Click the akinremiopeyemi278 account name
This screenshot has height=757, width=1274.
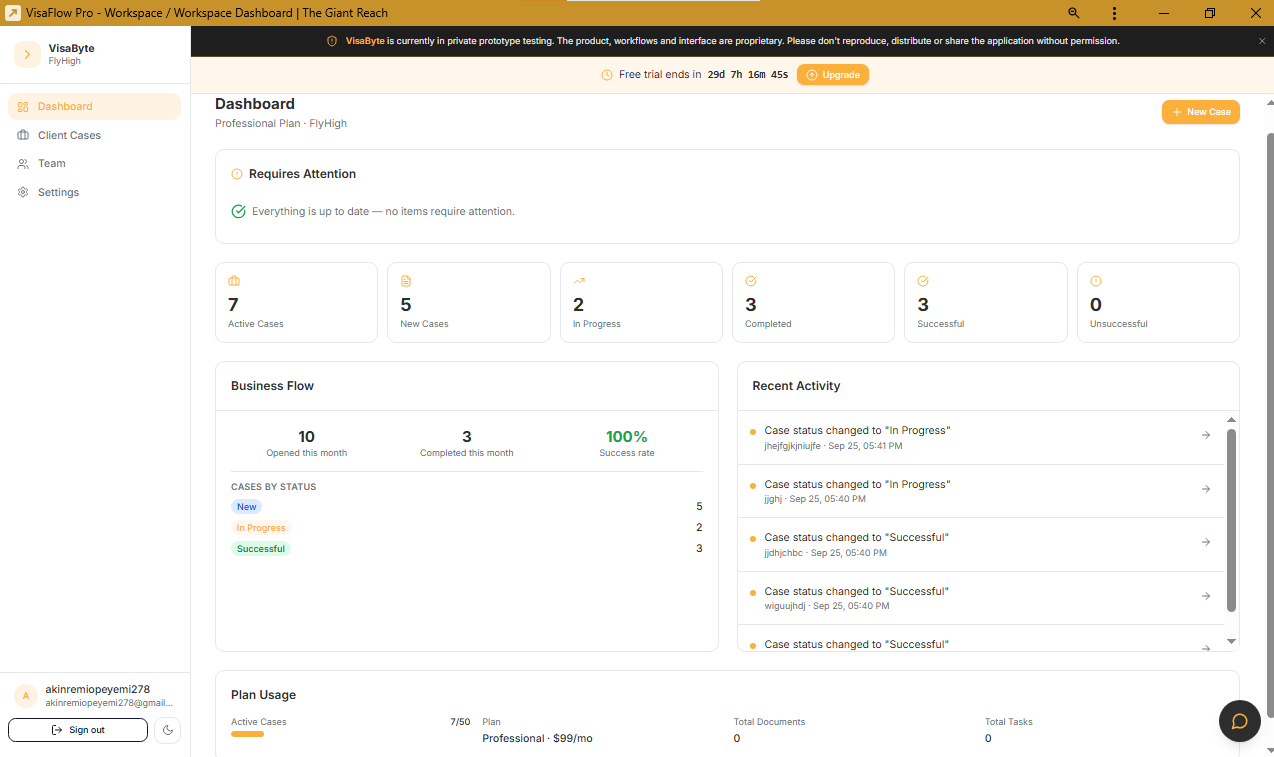[98, 689]
